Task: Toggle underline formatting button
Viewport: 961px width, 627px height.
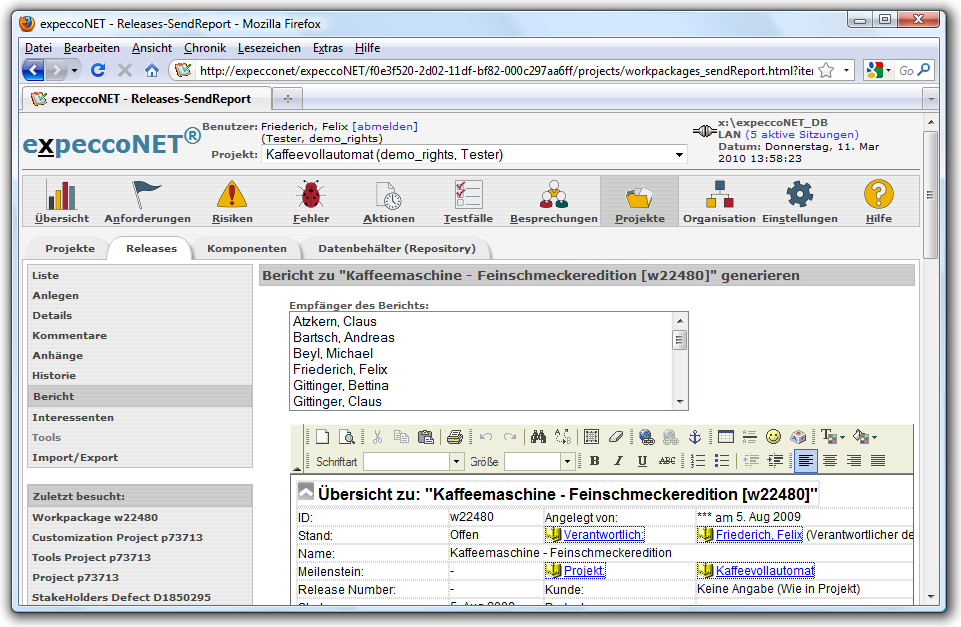Action: click(642, 461)
